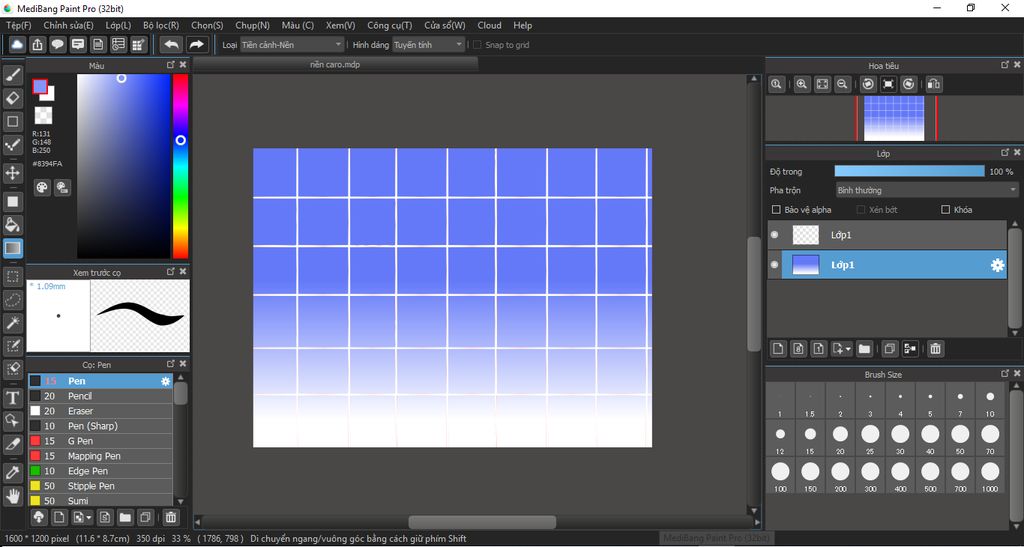The height and width of the screenshot is (547, 1024).
Task: Click the foreground blue color swatch
Action: (40, 87)
